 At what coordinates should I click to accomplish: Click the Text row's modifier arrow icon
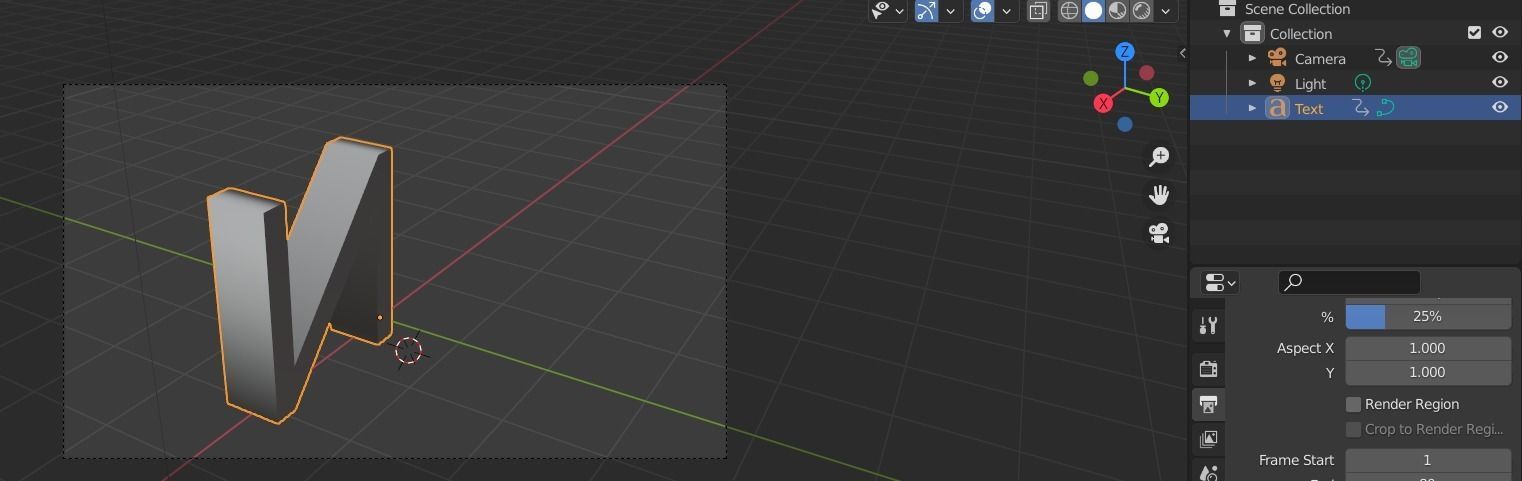tap(1360, 108)
